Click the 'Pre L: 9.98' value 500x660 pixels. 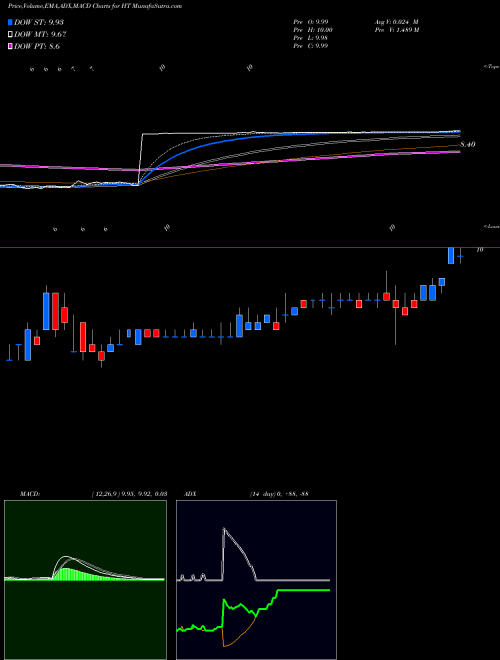click(311, 38)
